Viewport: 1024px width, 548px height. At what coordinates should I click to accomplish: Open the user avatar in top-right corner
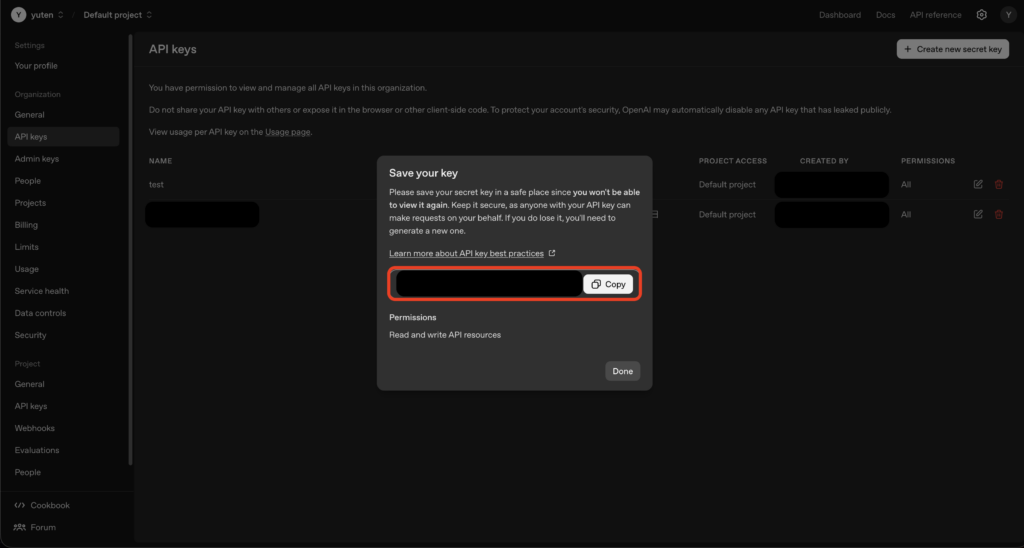pos(1007,15)
